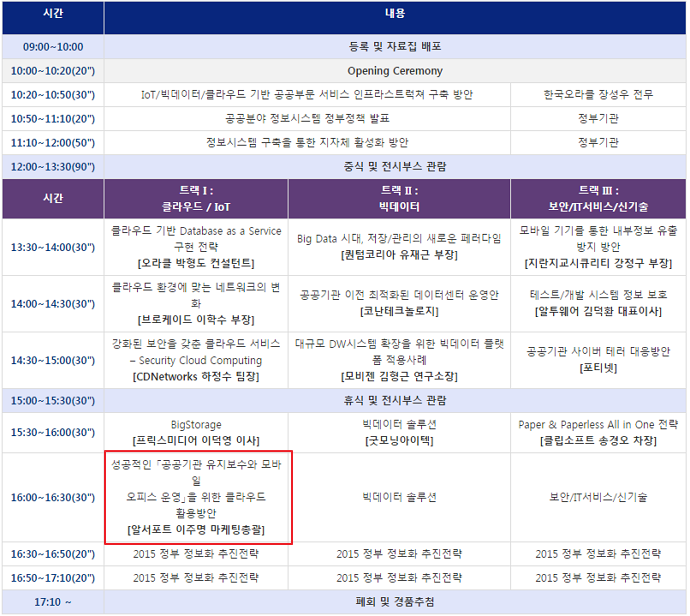This screenshot has width=690, height=616.
Task: Click '보안/IT서비스/신기술' in the 16:00~16:30 row
Action: coord(598,497)
